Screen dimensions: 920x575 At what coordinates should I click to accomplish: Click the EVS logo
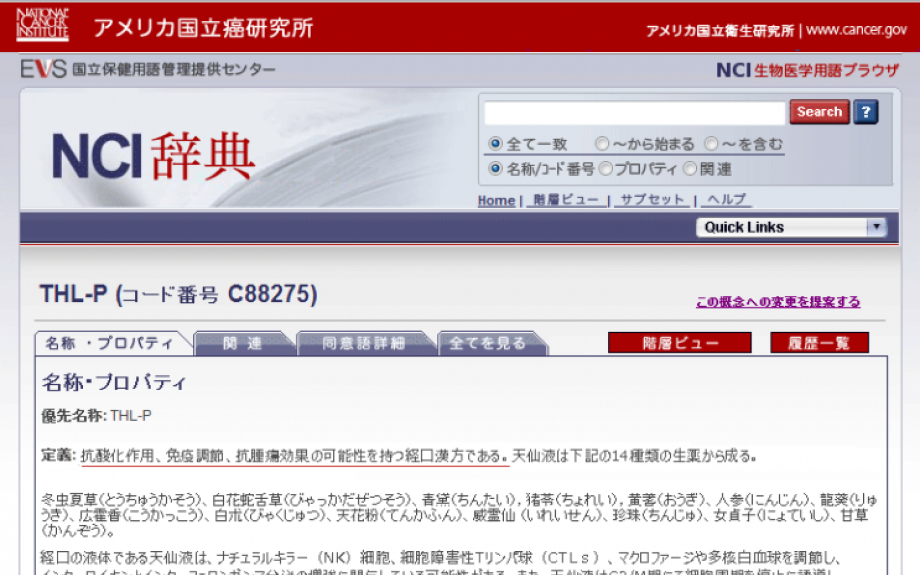coord(43,69)
